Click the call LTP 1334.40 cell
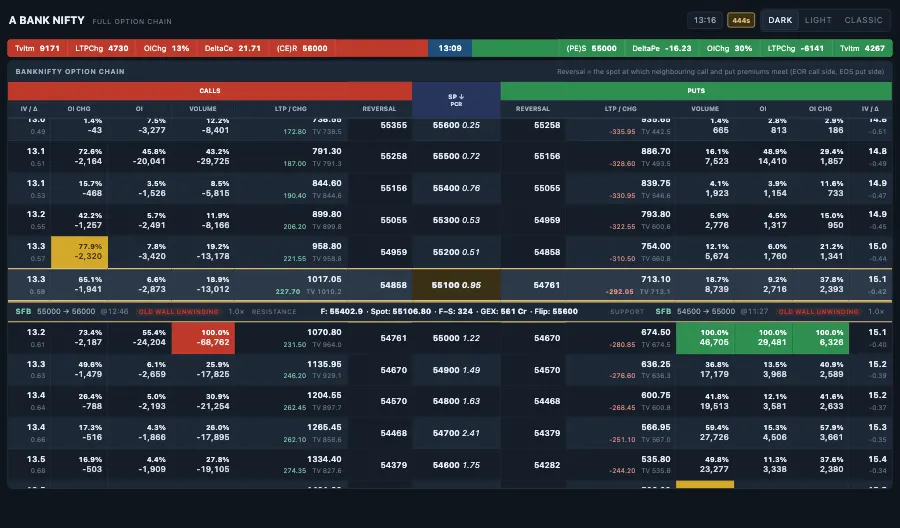Screen dimensions: 900x528 pos(291,465)
